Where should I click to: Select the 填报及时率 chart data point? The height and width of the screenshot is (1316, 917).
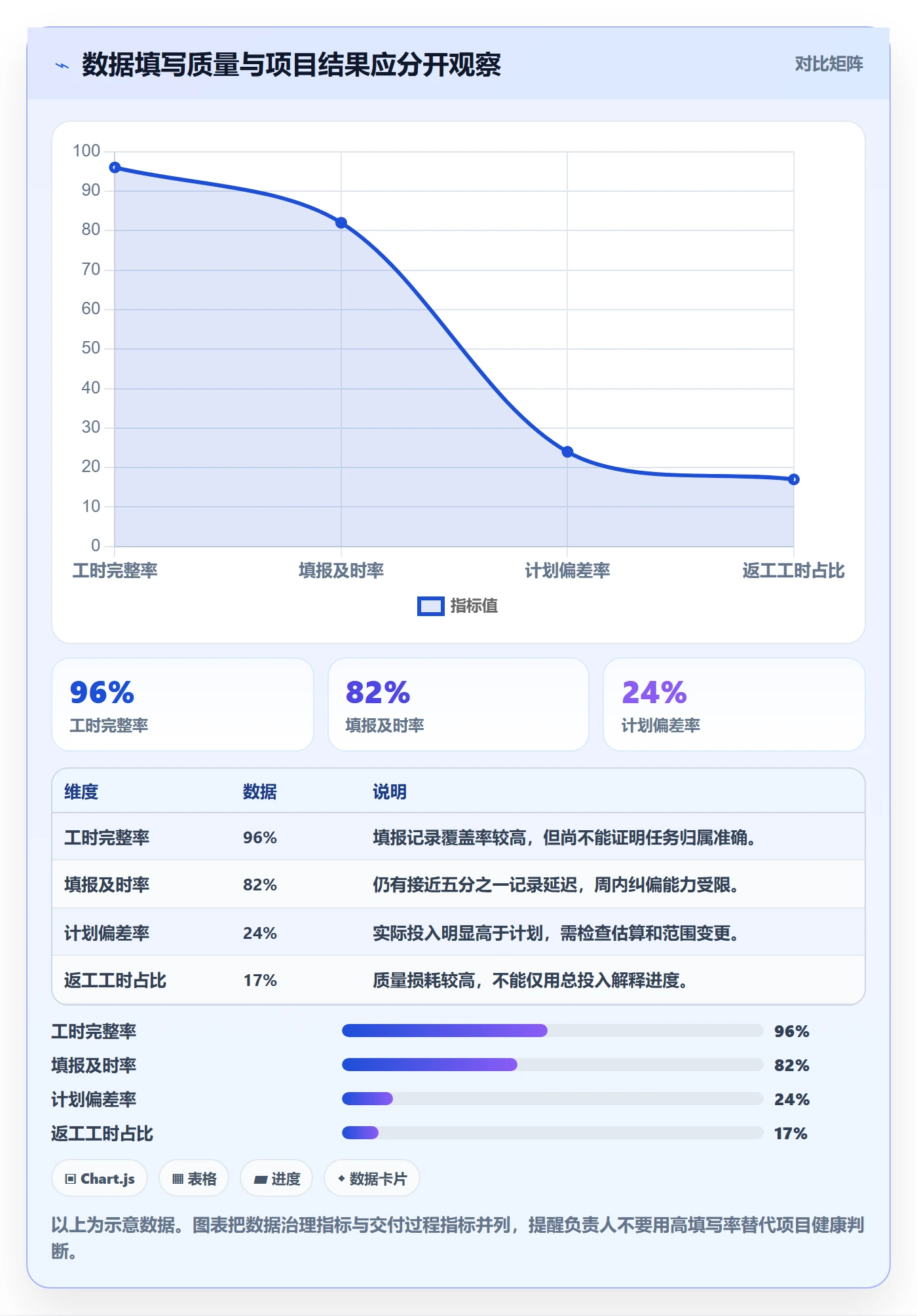coord(341,223)
